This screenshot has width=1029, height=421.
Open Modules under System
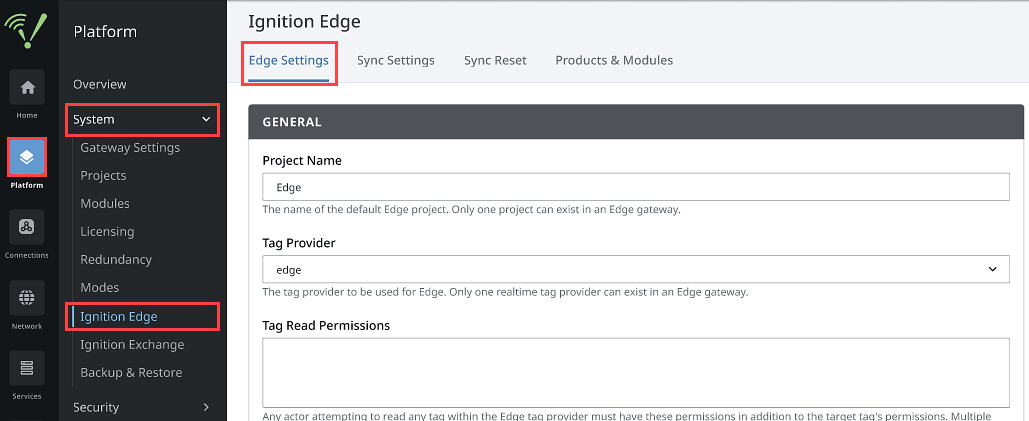point(105,203)
